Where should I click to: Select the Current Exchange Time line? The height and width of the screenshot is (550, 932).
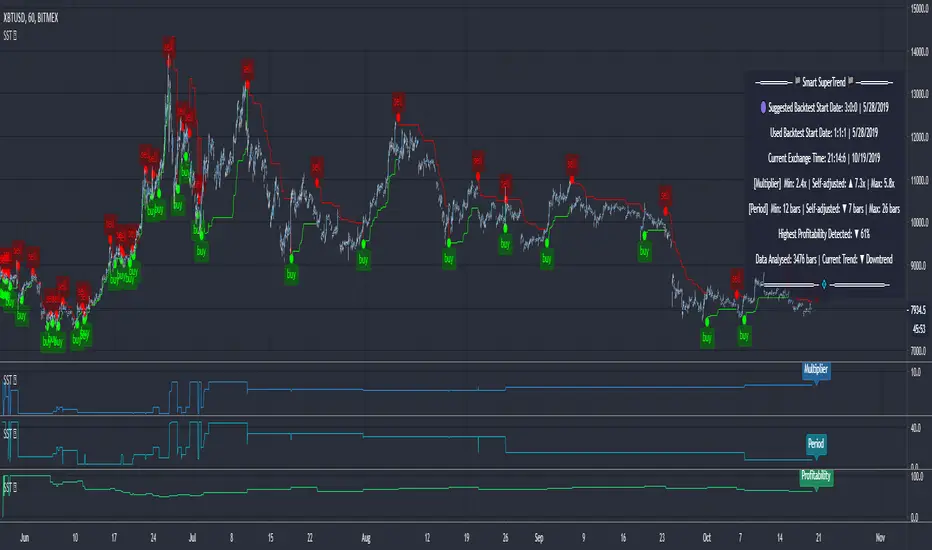824,158
